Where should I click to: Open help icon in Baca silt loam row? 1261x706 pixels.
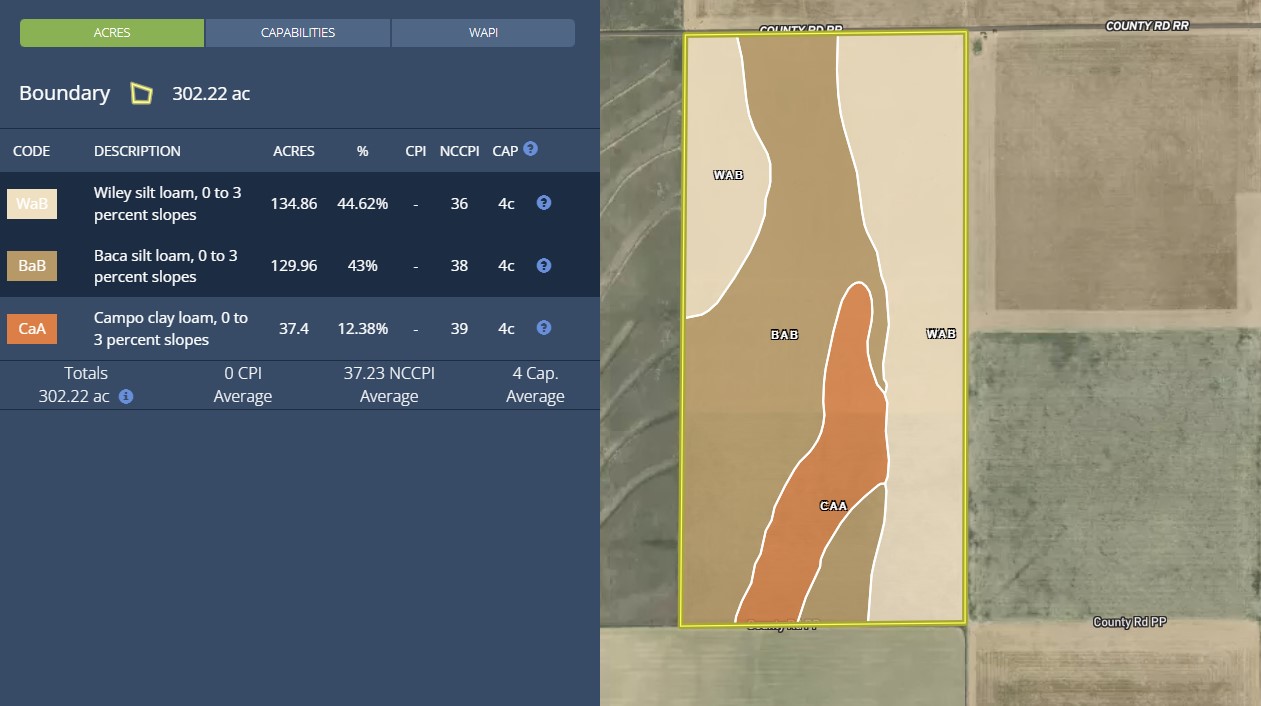[543, 266]
